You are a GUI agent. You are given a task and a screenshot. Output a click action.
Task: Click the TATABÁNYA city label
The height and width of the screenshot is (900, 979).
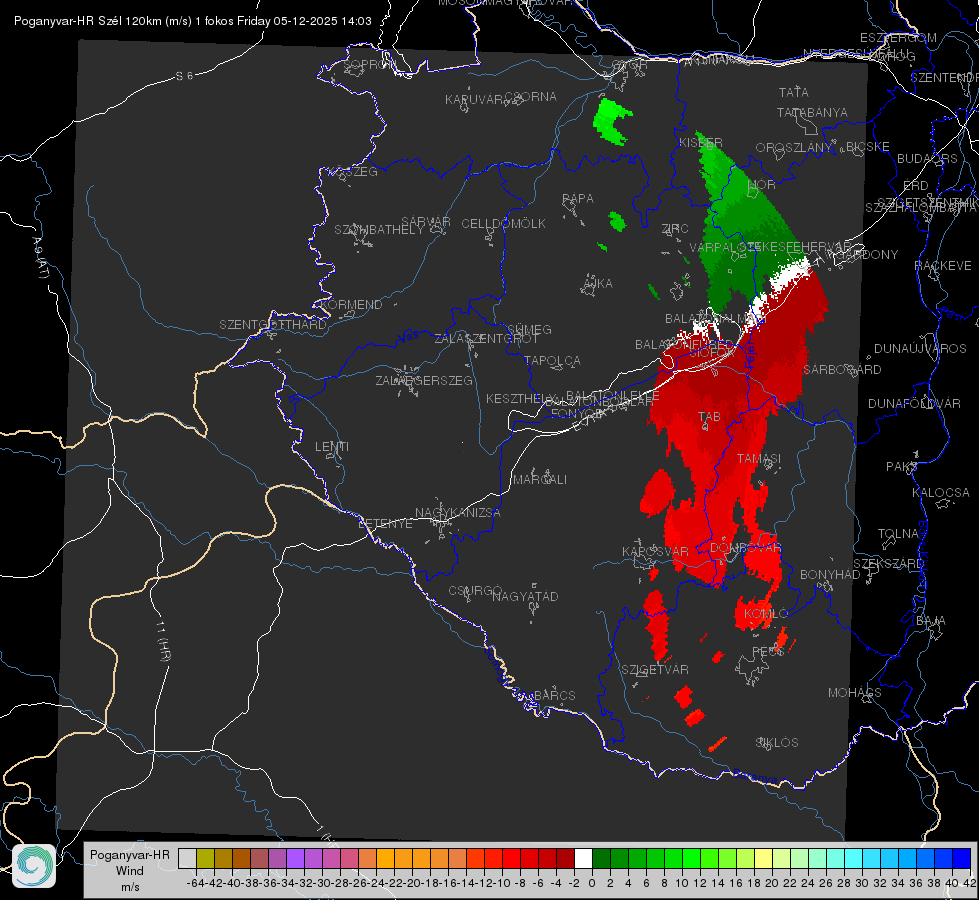[x=812, y=112]
